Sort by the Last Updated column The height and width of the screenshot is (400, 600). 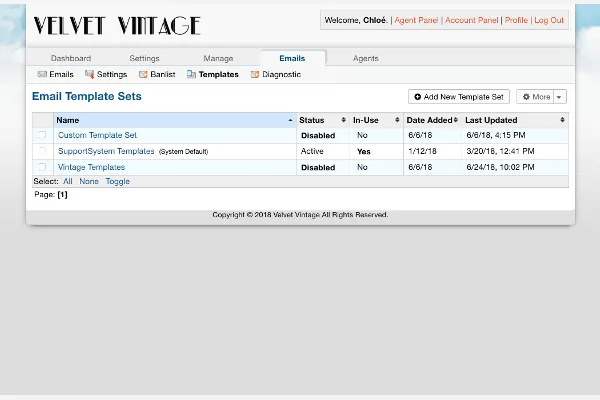pyautogui.click(x=515, y=120)
